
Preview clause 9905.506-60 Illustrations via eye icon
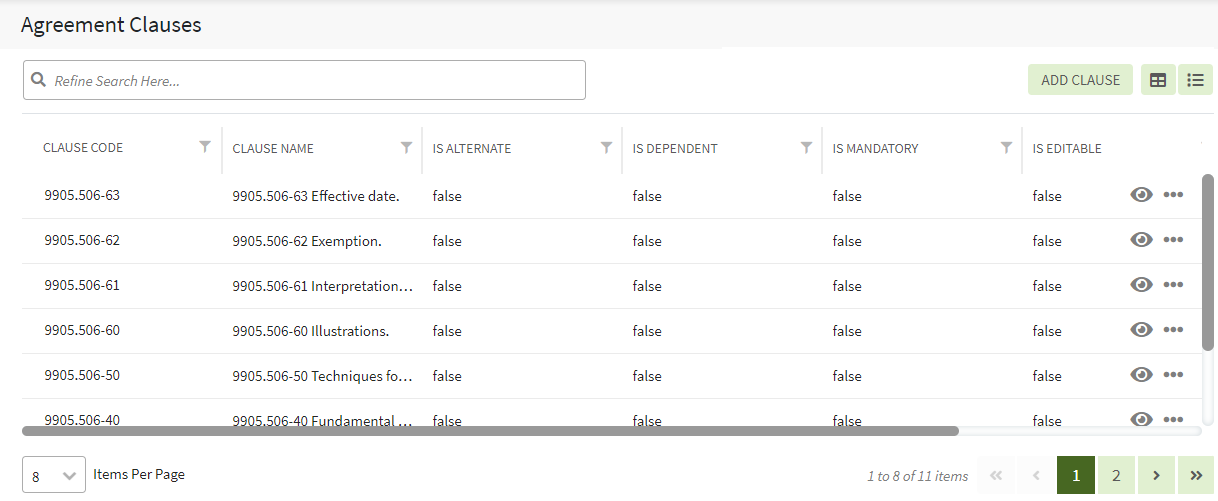[1141, 330]
